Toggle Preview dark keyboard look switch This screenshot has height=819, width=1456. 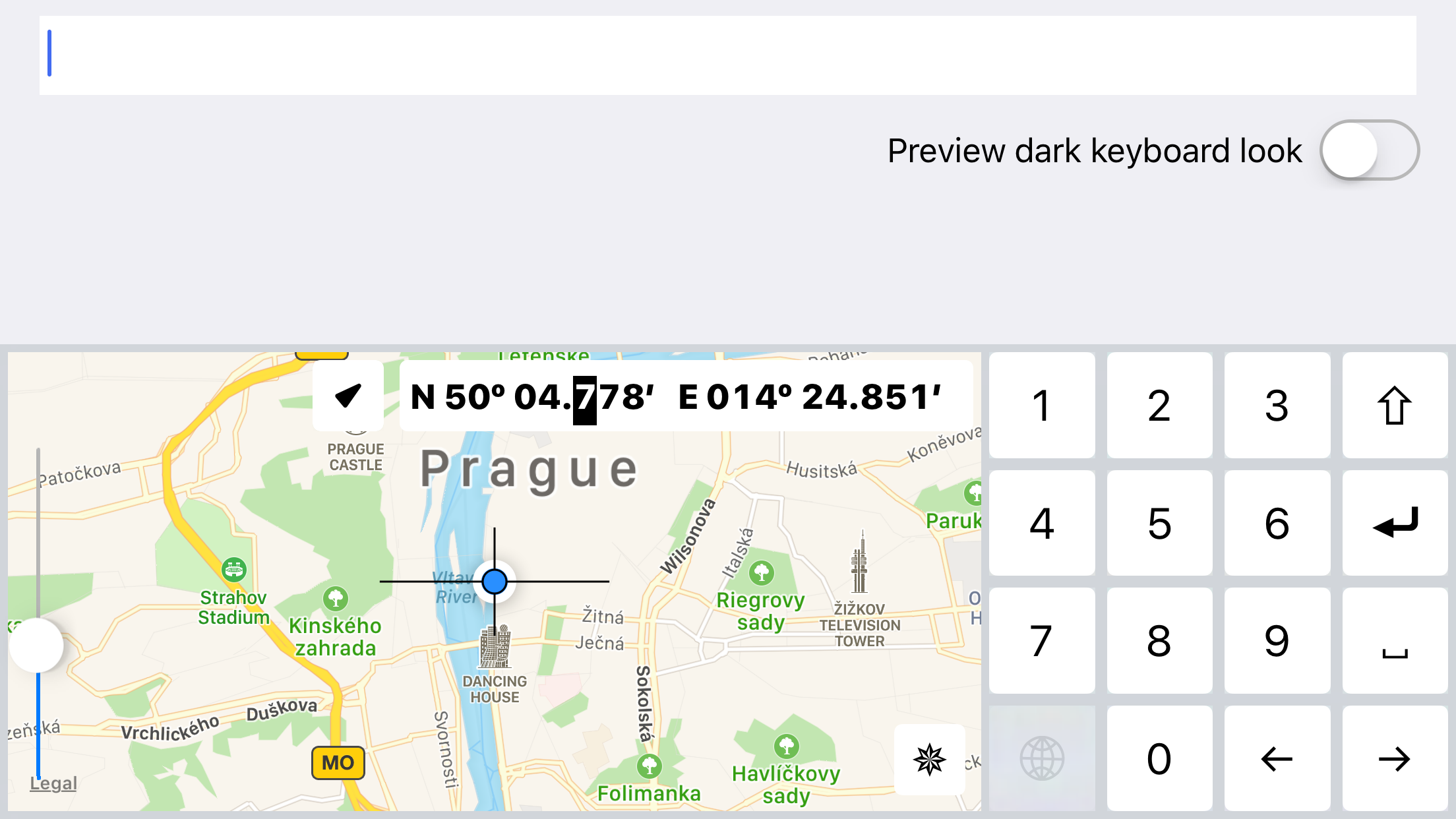click(x=1370, y=150)
